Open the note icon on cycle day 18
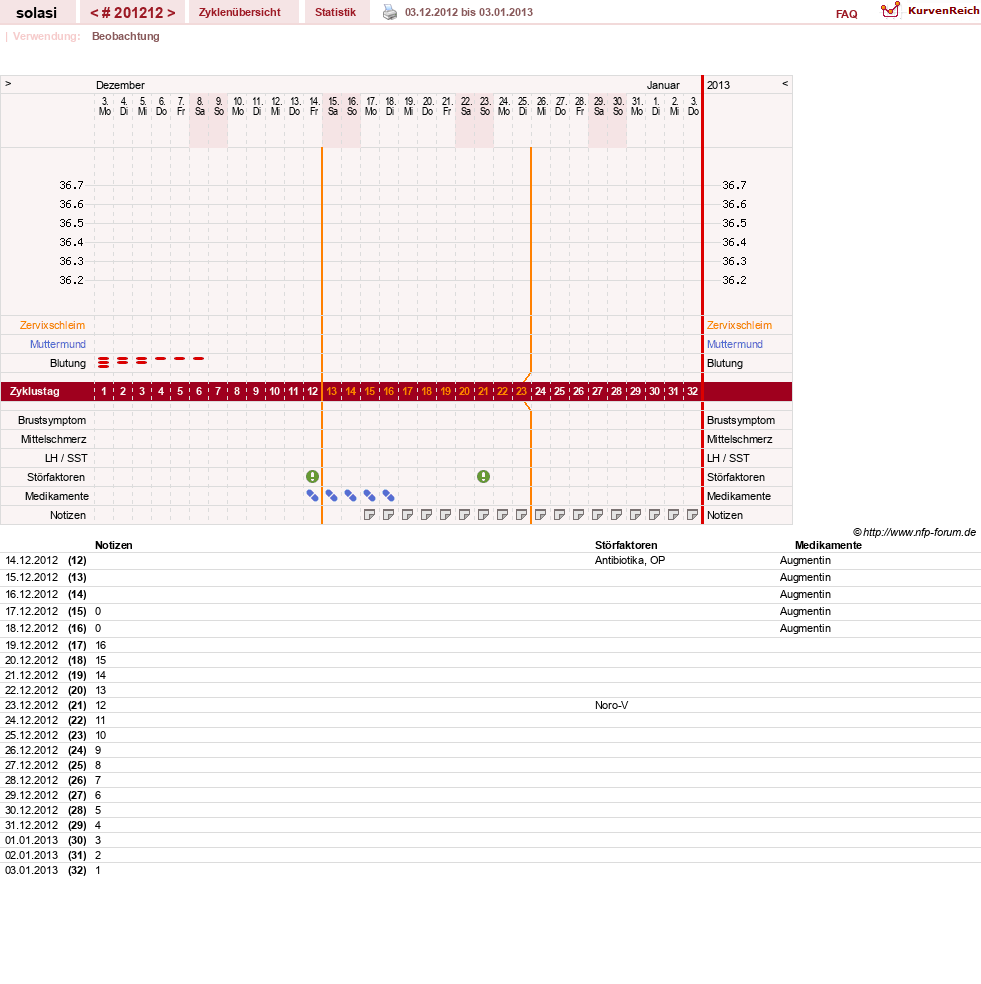The image size is (981, 984). [x=426, y=515]
